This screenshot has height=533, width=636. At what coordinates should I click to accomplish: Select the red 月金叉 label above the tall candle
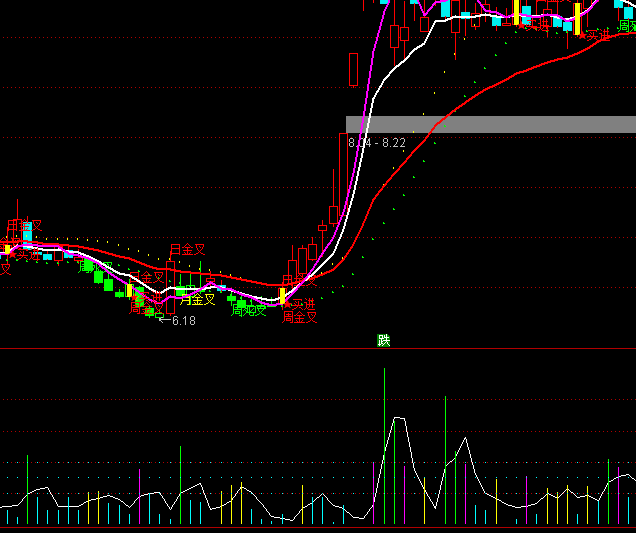coord(187,249)
